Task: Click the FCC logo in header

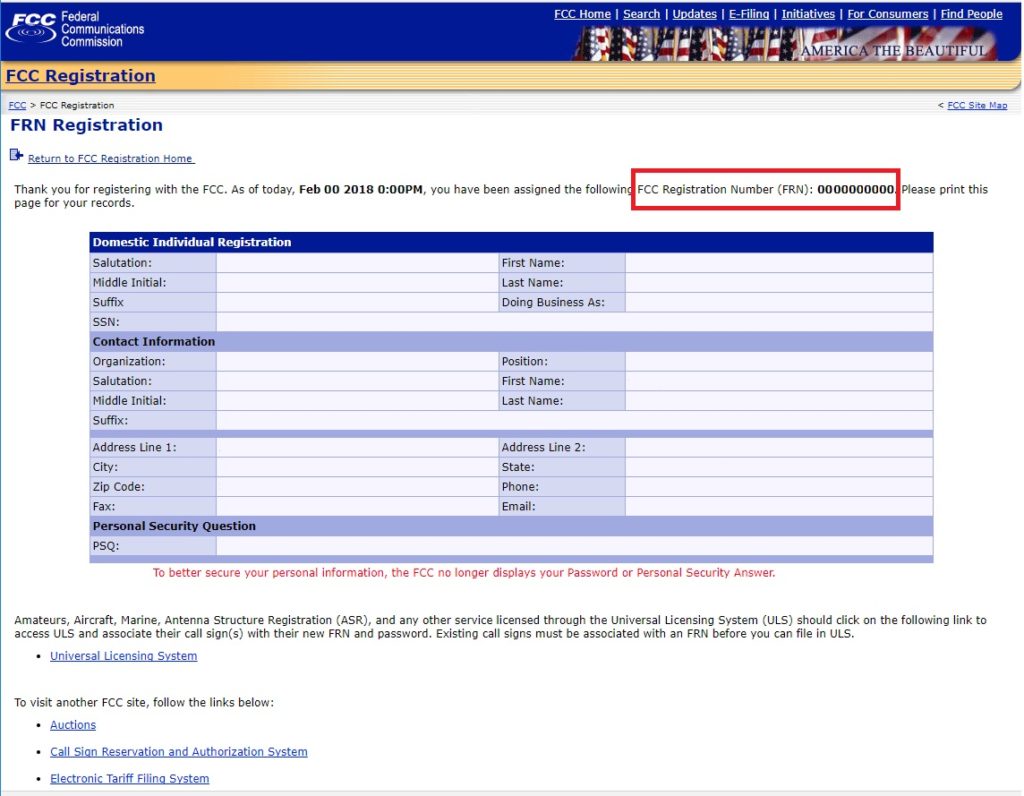Action: point(75,29)
